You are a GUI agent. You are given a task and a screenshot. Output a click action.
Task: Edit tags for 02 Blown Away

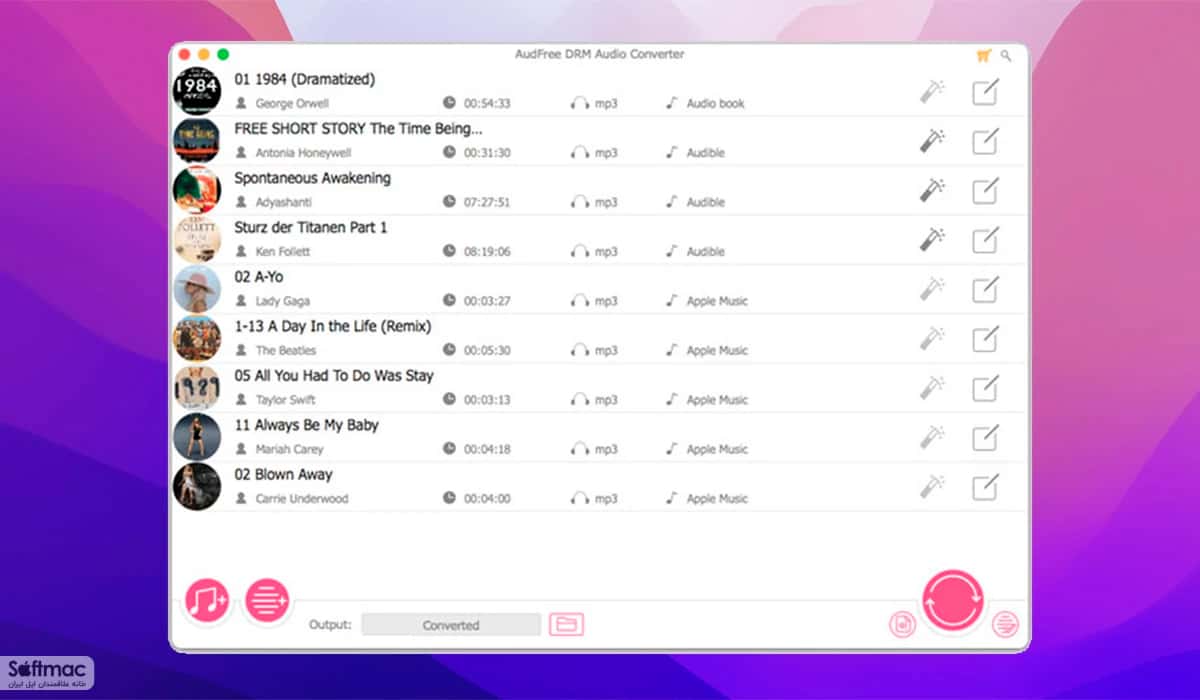[985, 487]
